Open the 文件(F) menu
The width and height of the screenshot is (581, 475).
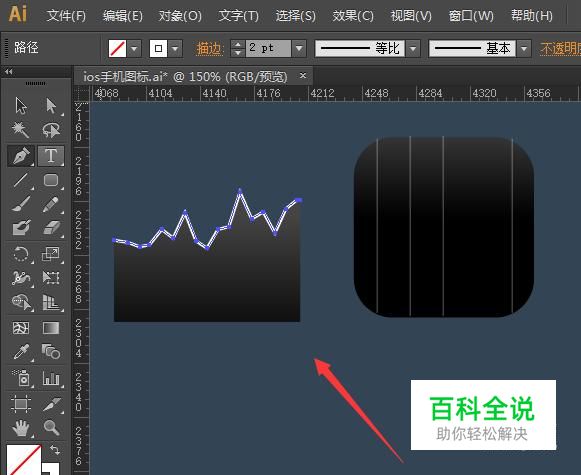[66, 16]
